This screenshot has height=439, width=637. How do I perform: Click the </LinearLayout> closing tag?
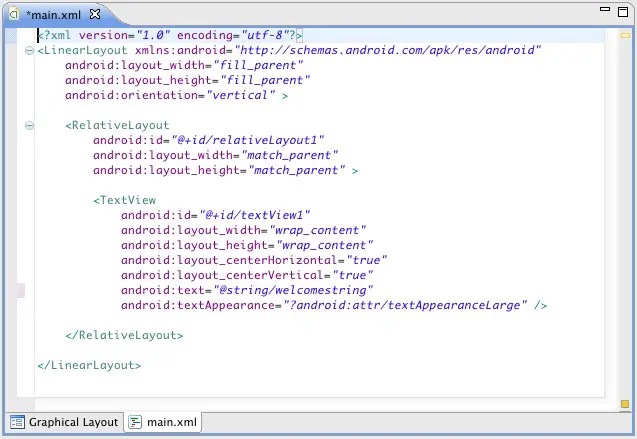89,365
